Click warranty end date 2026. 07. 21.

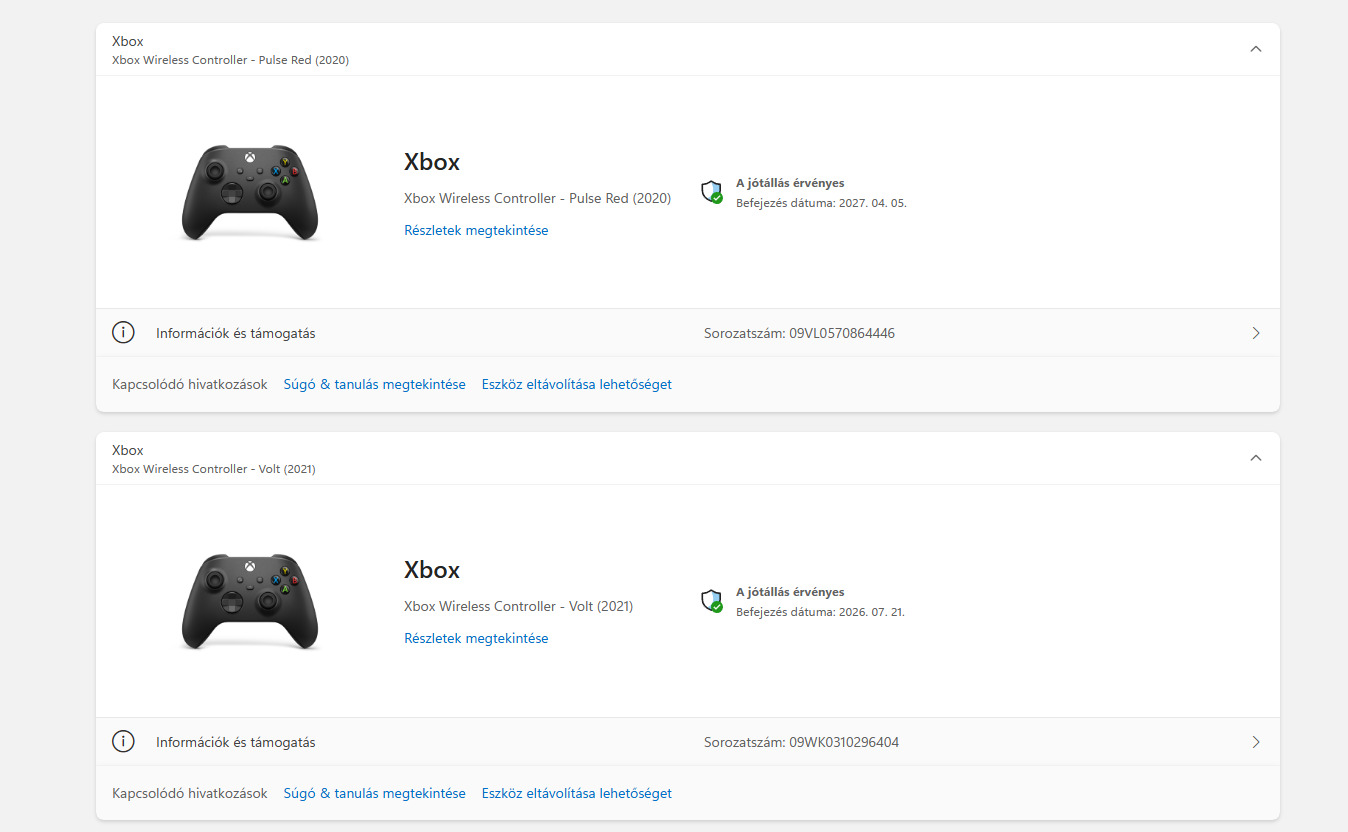point(870,611)
